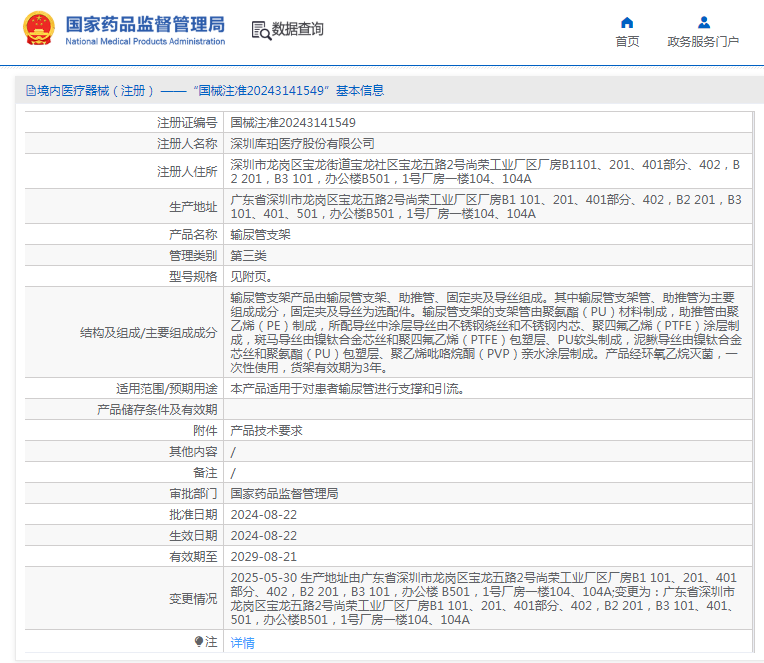Click the 适用范围/预期用途 label
This screenshot has height=663, width=764.
tap(167, 389)
